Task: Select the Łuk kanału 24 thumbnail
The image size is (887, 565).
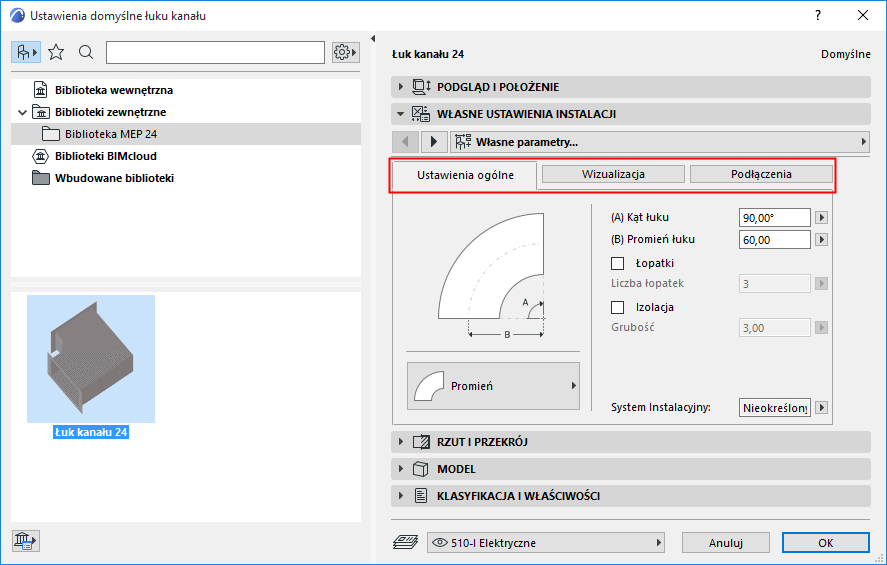Action: pos(91,359)
